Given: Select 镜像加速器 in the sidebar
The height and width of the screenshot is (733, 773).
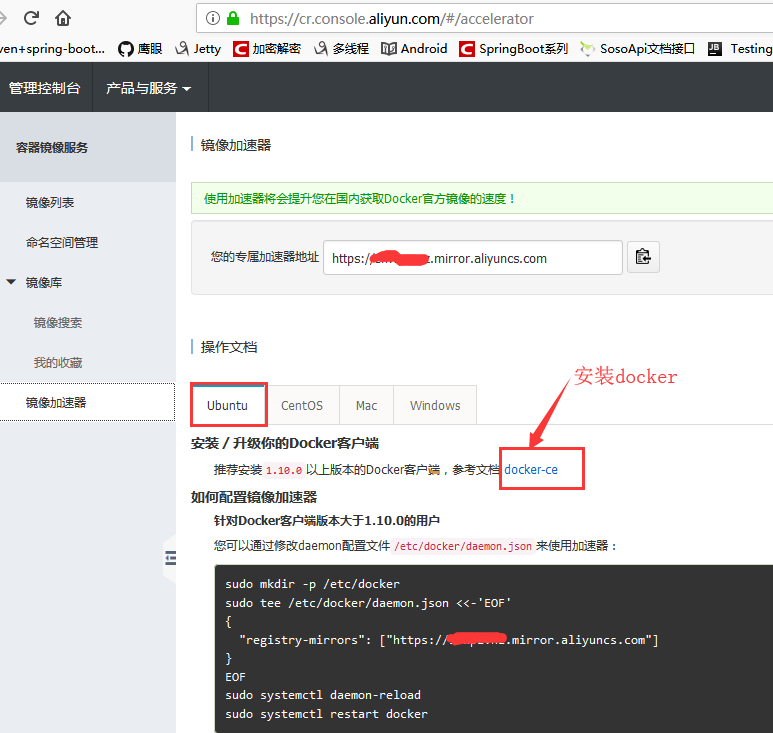Looking at the screenshot, I should coord(87,402).
